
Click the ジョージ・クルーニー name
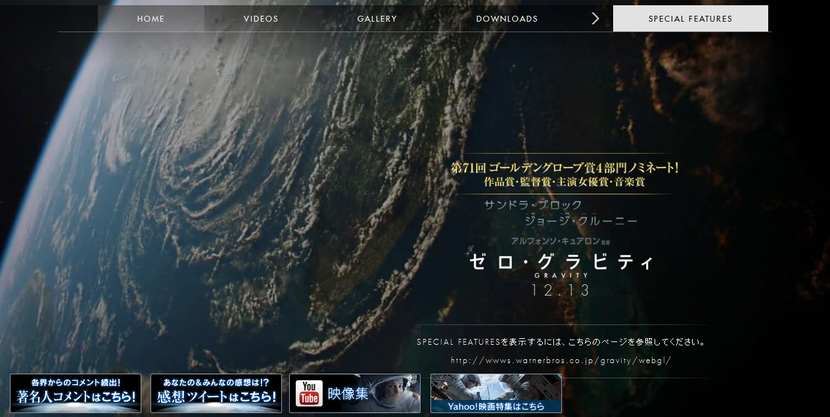pyautogui.click(x=581, y=221)
